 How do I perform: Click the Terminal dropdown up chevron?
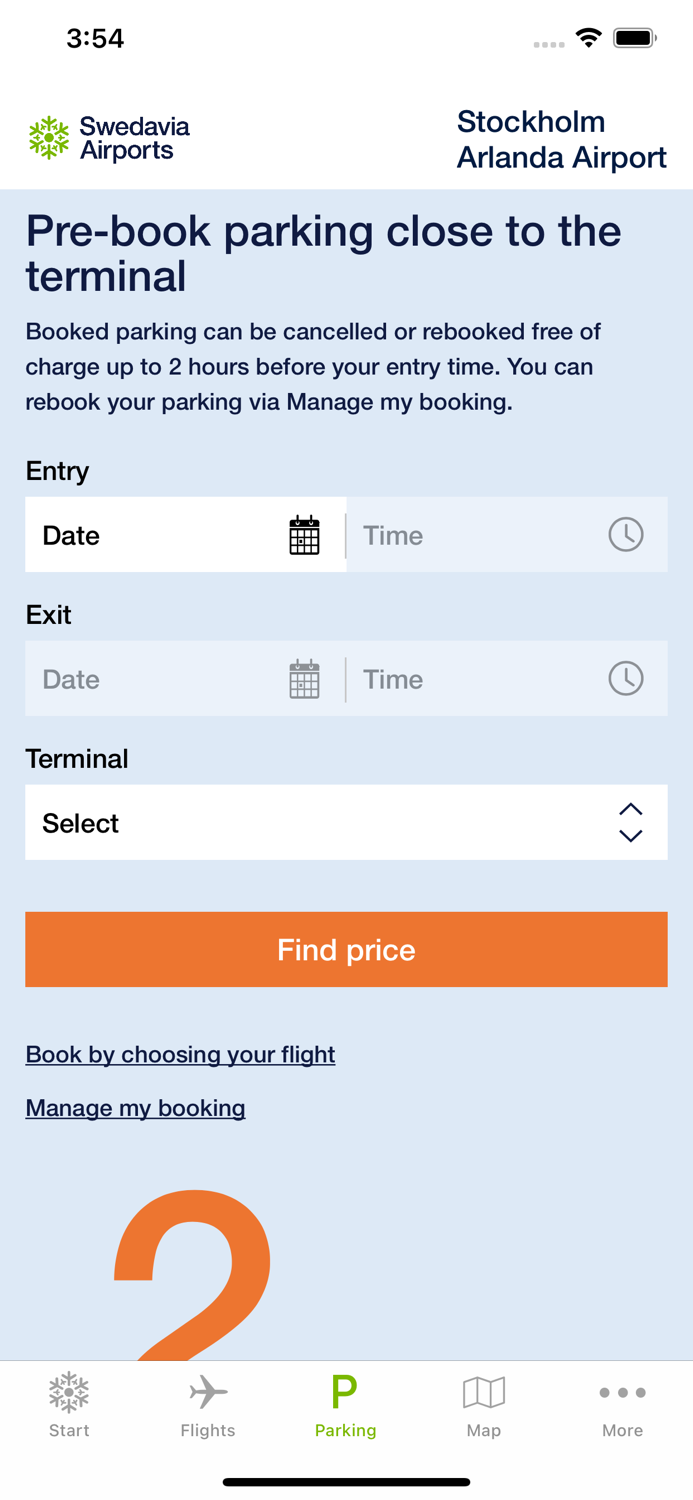click(x=630, y=810)
